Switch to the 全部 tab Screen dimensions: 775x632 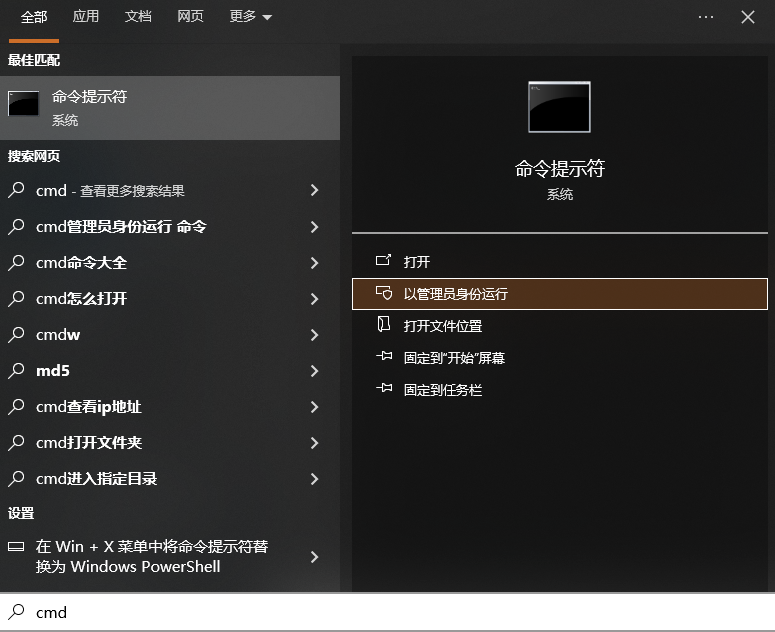[34, 17]
